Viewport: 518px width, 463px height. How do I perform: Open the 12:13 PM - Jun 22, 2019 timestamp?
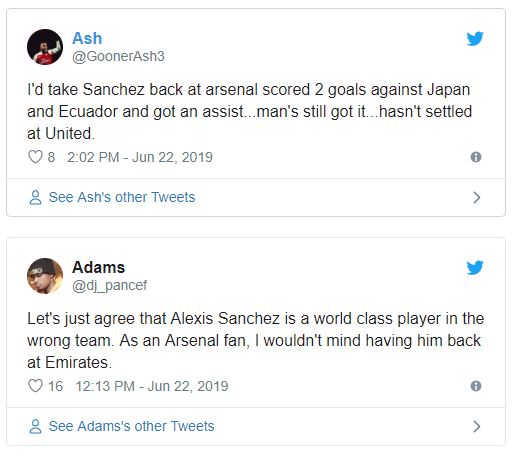152,386
